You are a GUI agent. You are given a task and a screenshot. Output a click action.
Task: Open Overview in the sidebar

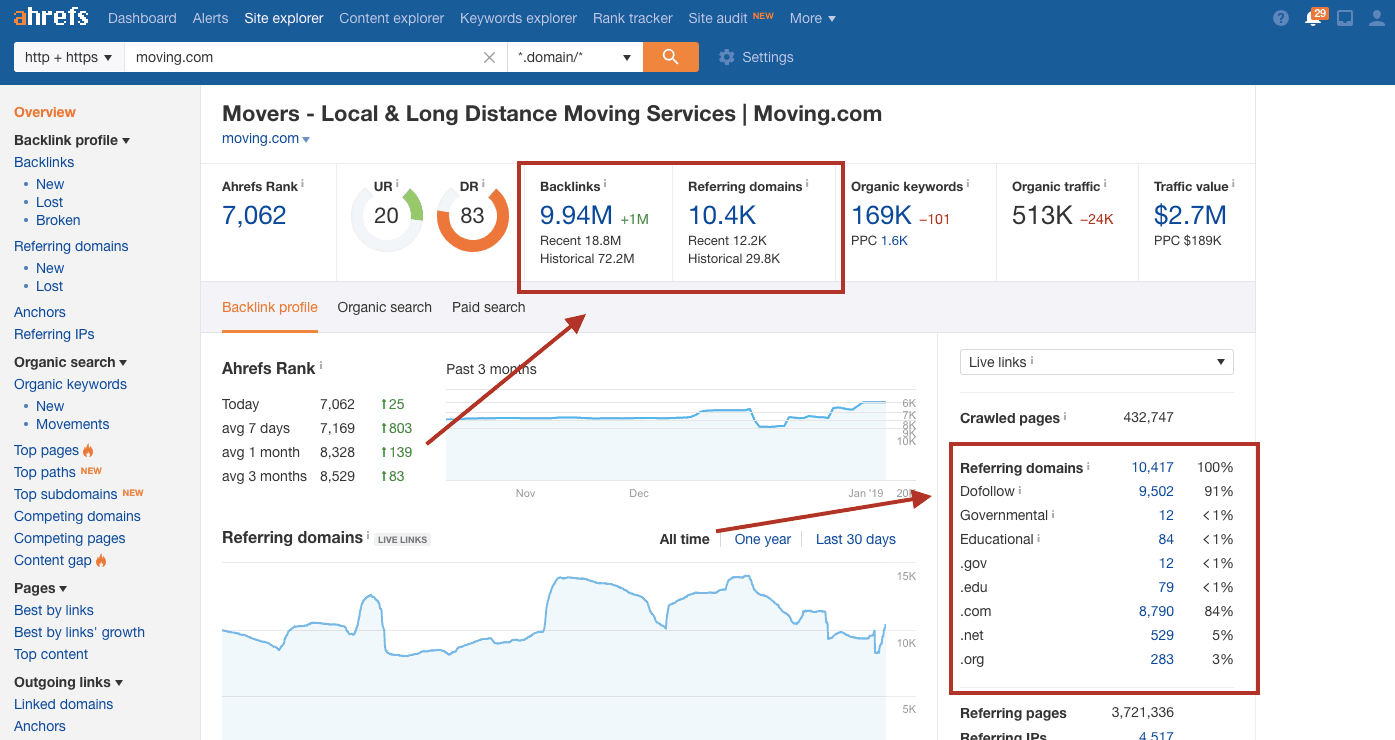tap(45, 112)
